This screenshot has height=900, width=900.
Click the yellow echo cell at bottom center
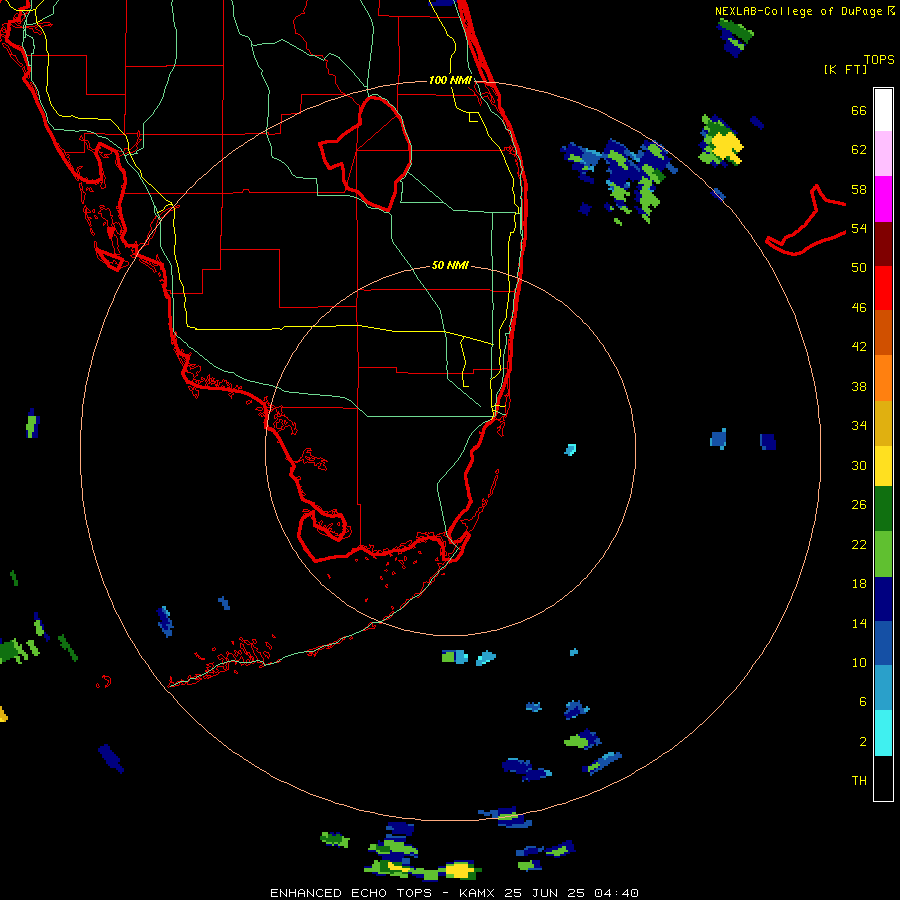[x=460, y=870]
